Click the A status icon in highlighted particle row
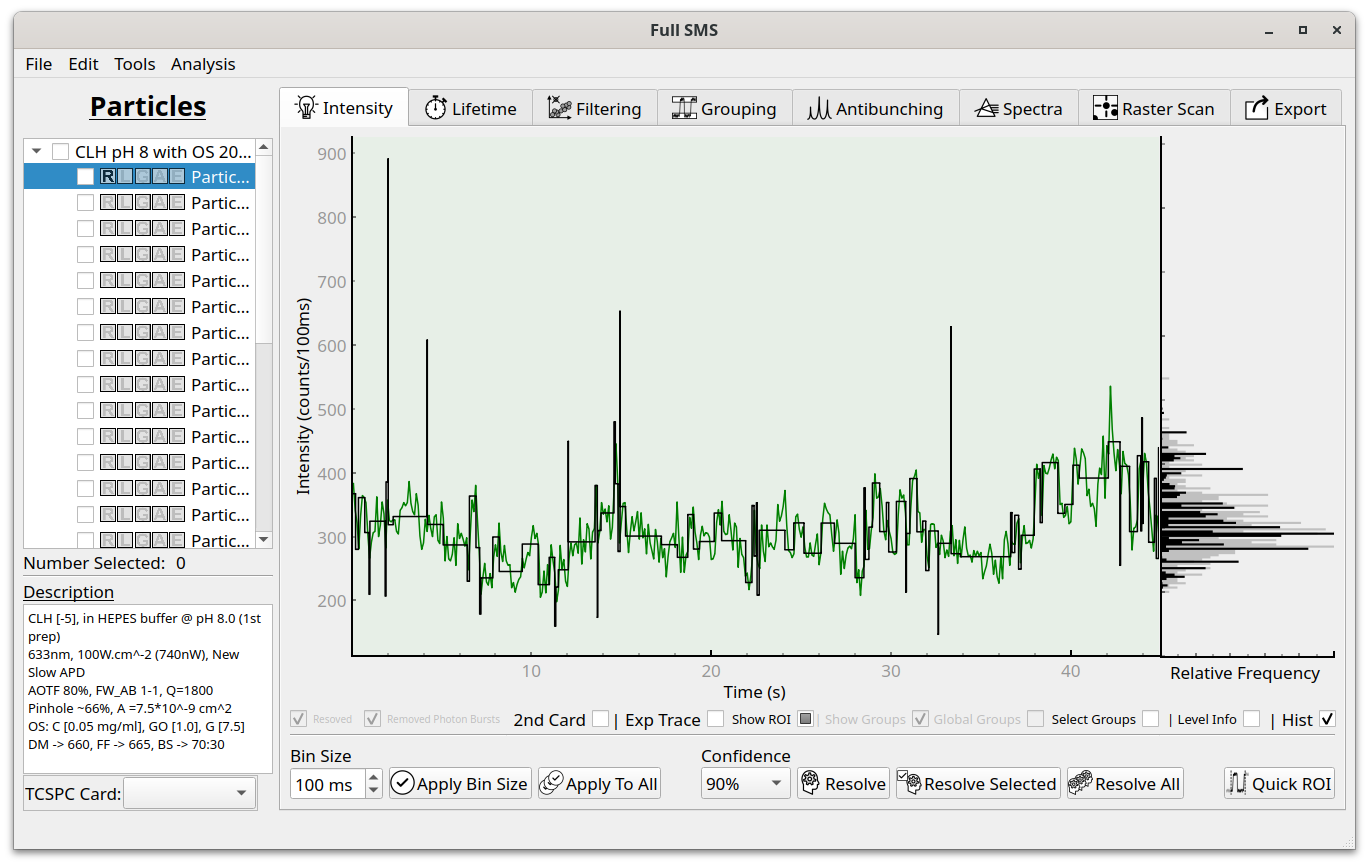Viewport: 1369px width, 866px height. (x=160, y=177)
